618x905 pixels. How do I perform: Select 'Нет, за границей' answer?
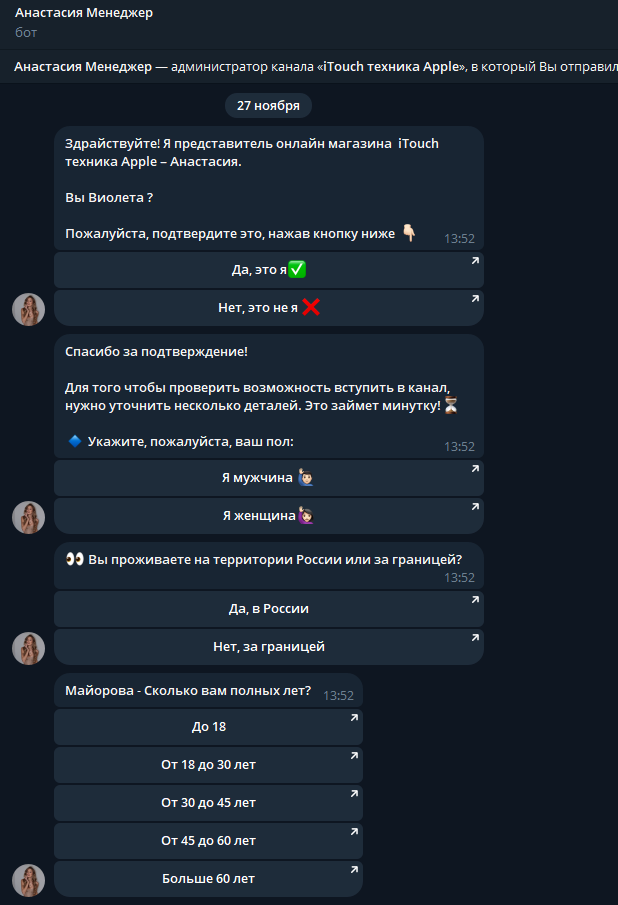[269, 647]
